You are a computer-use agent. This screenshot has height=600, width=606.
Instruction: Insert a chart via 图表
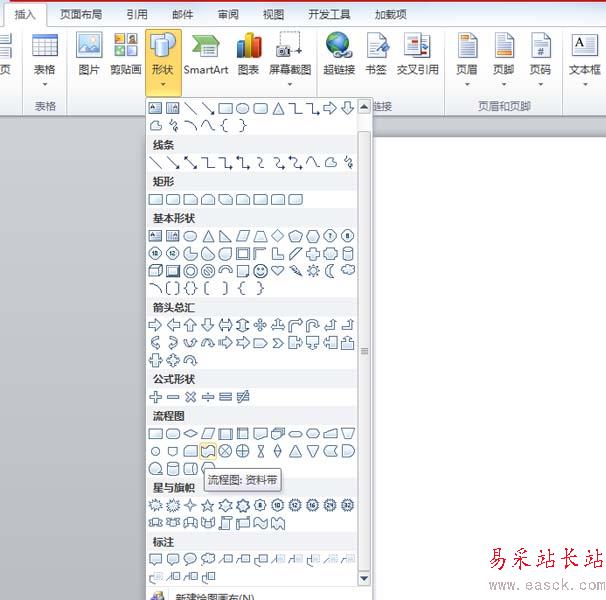click(249, 54)
